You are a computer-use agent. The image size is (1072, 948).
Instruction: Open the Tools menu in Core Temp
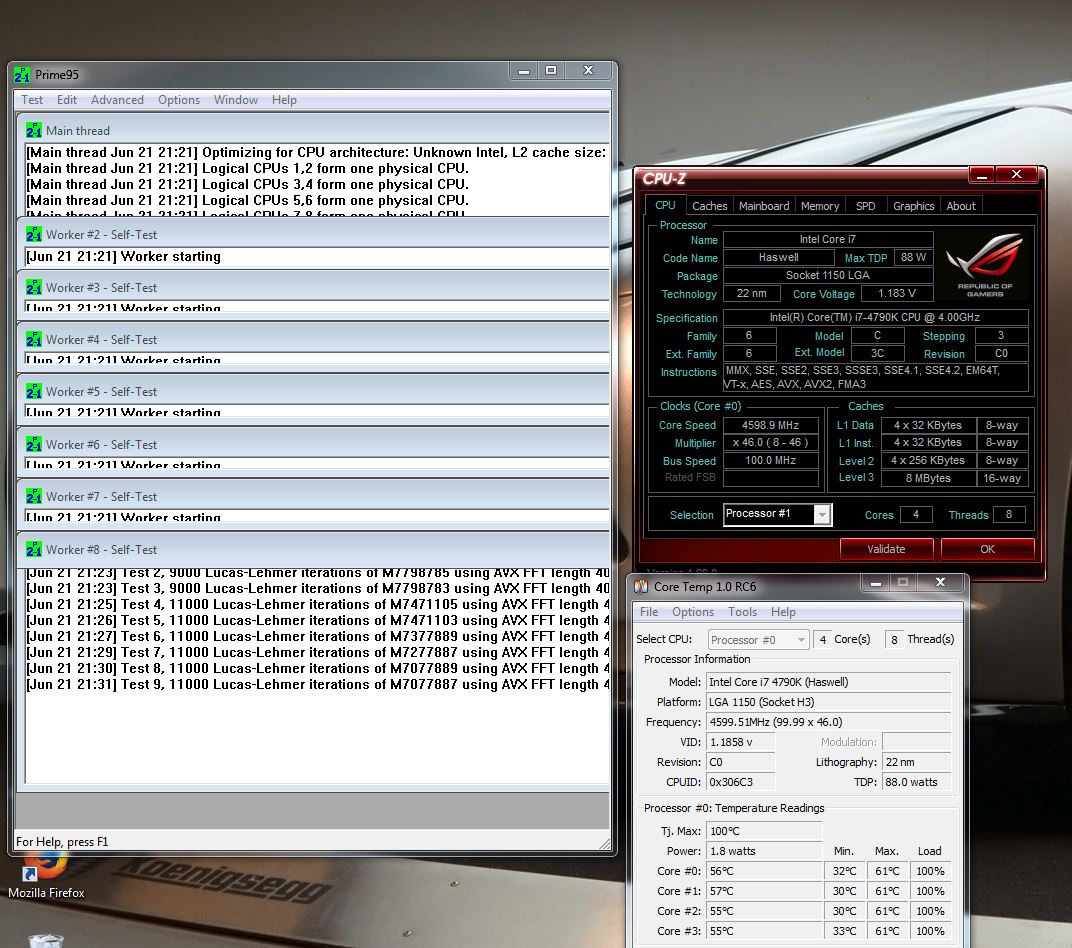pos(742,612)
